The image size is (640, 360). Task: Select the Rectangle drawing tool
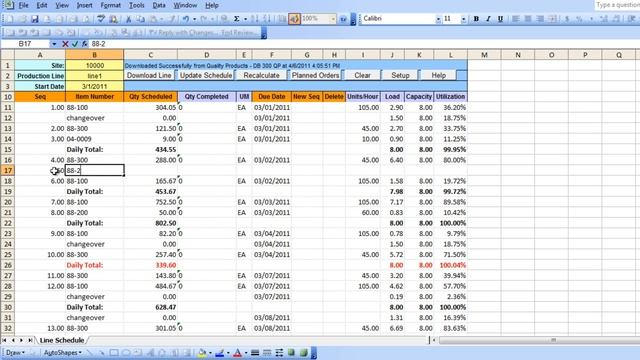(114, 353)
